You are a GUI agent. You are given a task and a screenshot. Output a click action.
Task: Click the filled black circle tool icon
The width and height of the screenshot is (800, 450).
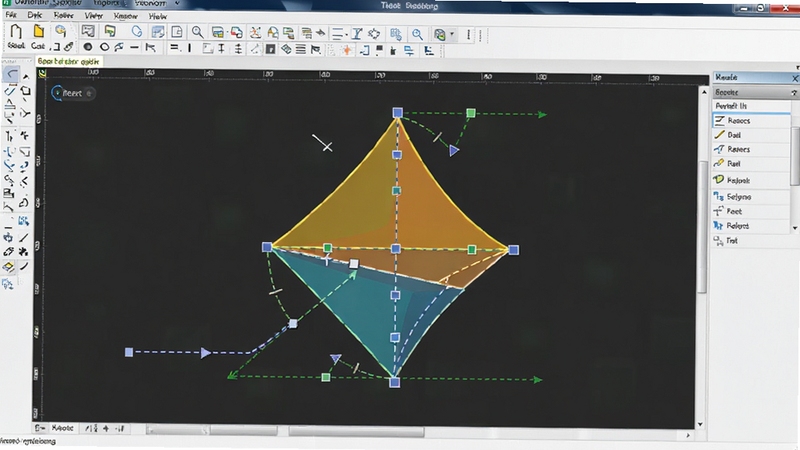(88, 47)
